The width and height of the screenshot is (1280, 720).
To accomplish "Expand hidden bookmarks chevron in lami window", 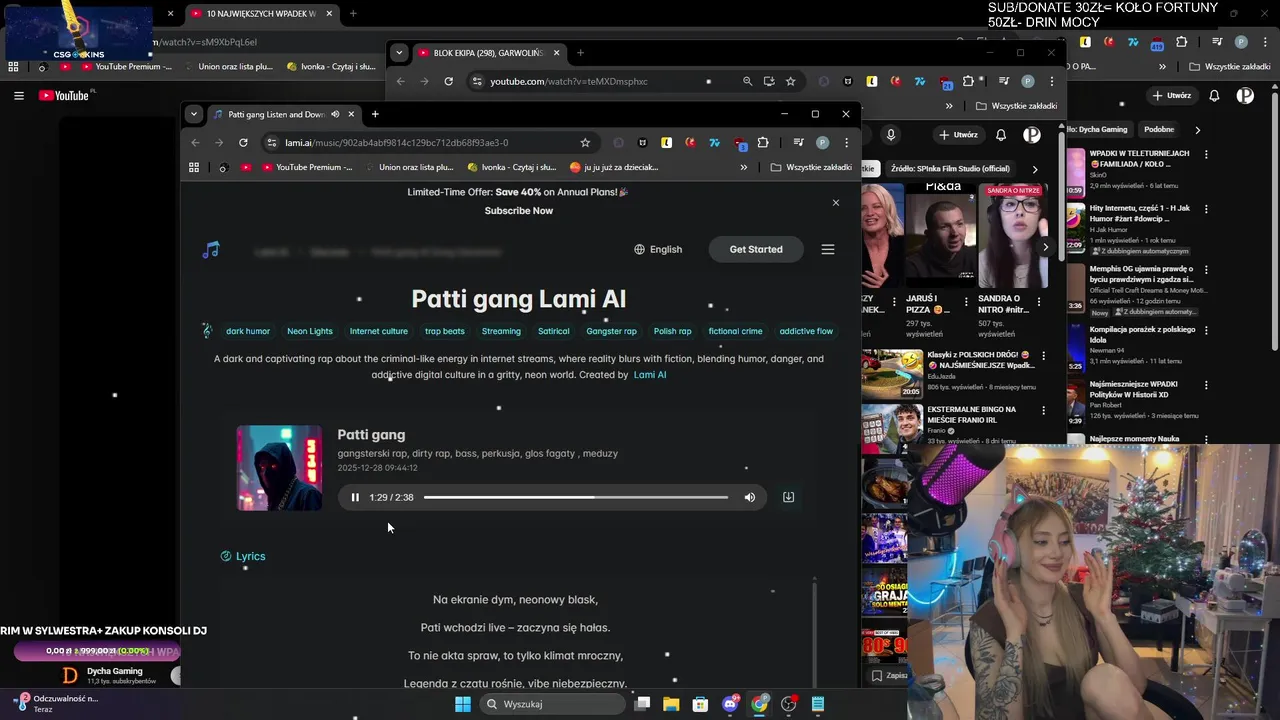I will (x=743, y=167).
